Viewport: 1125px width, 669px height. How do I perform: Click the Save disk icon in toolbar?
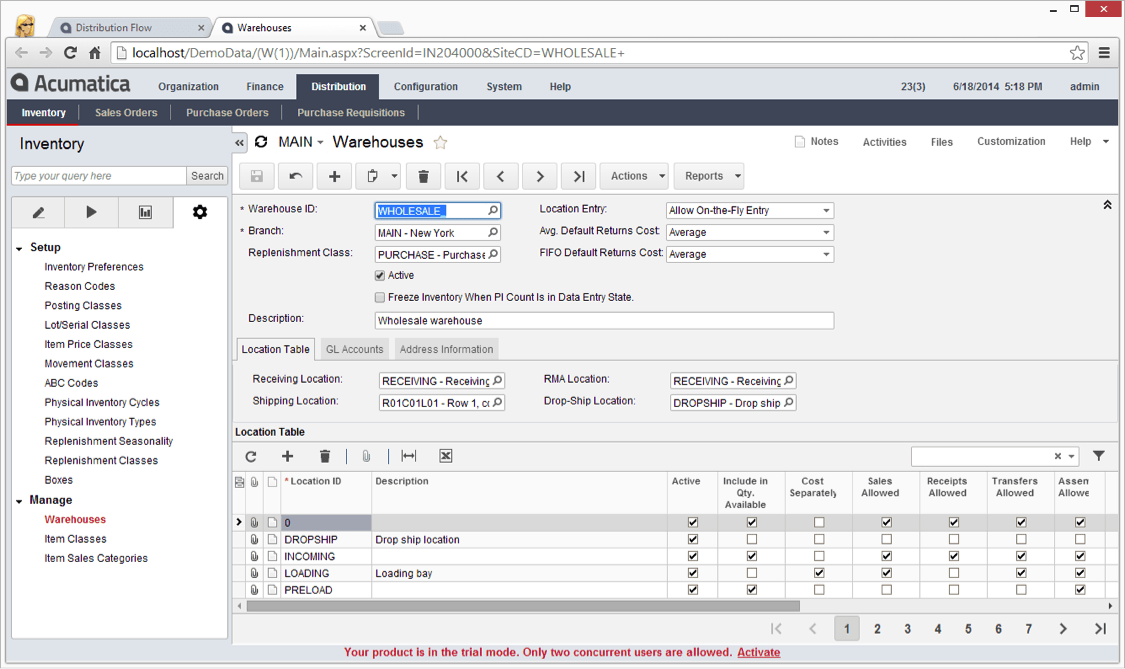[x=257, y=176]
